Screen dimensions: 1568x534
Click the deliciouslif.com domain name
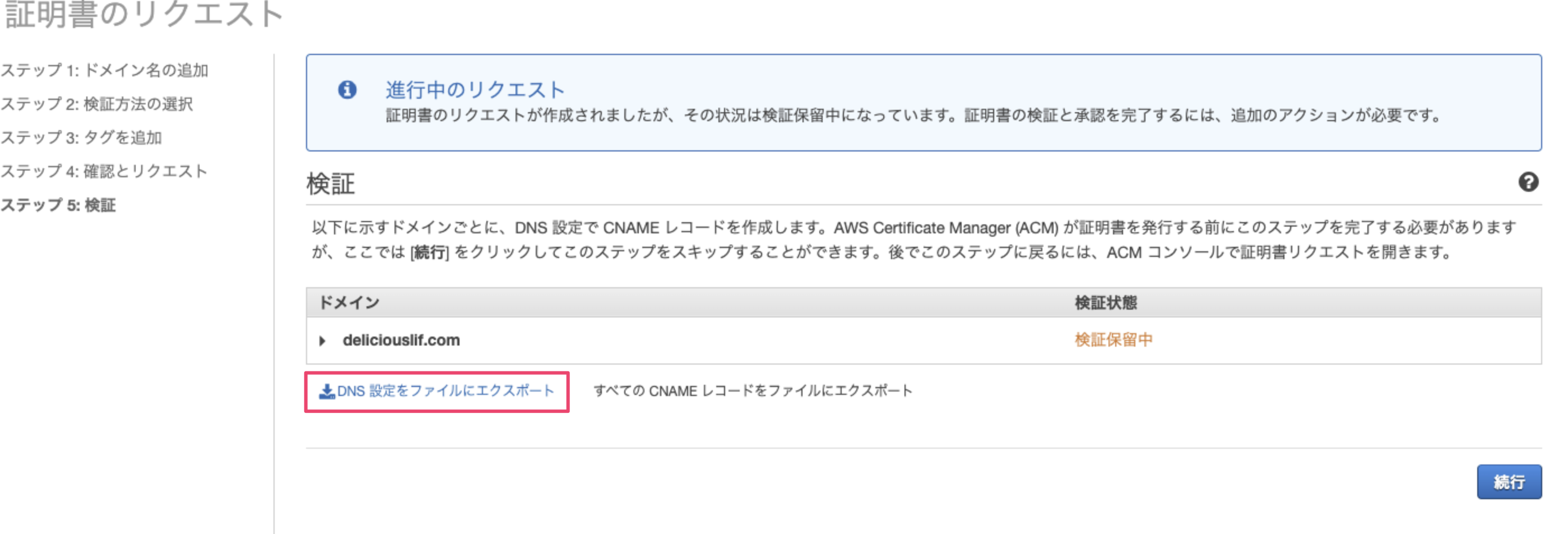(401, 340)
